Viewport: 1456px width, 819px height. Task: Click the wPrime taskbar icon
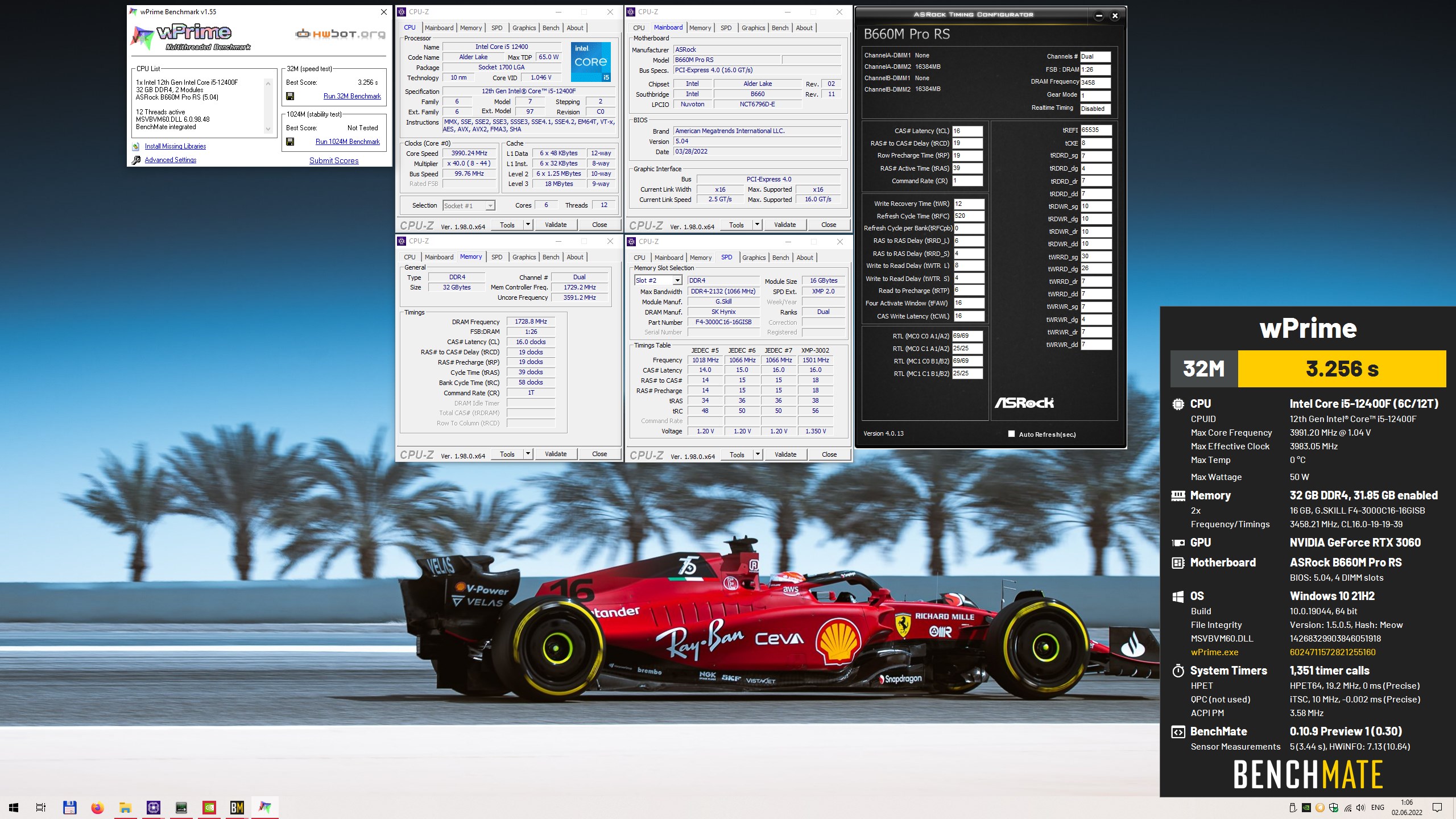(x=265, y=807)
